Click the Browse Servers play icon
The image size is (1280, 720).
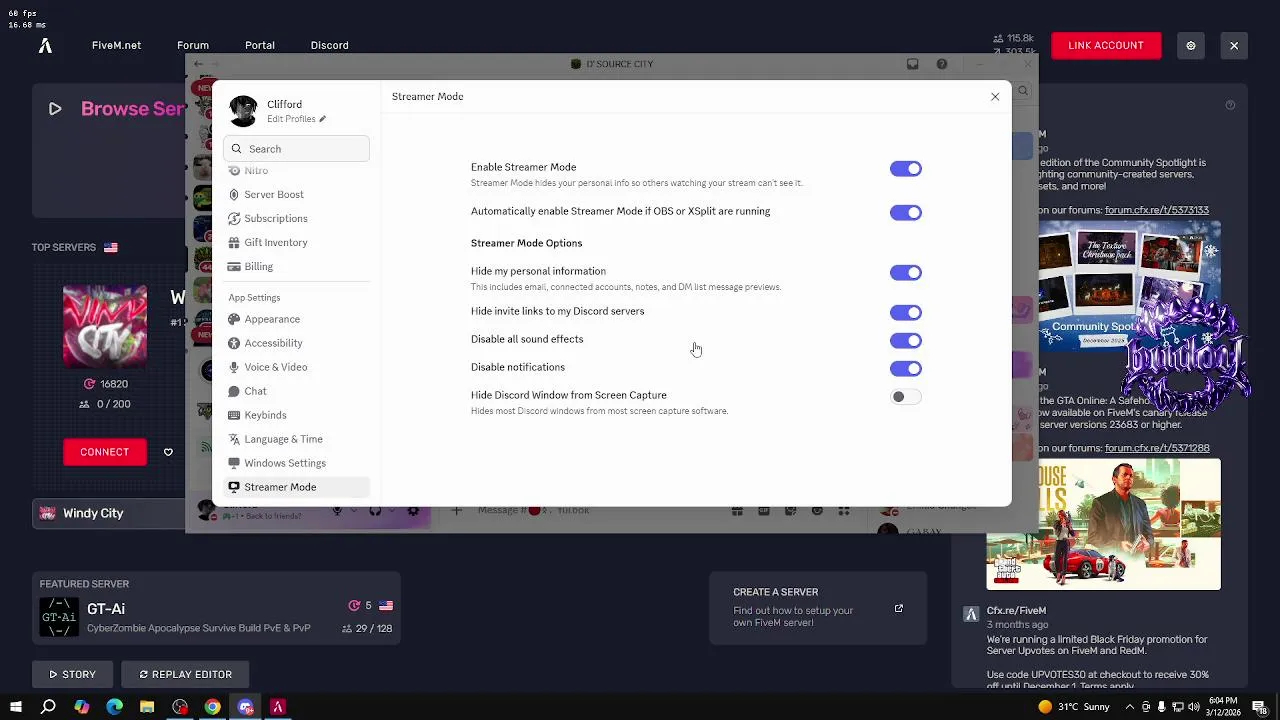pos(55,109)
